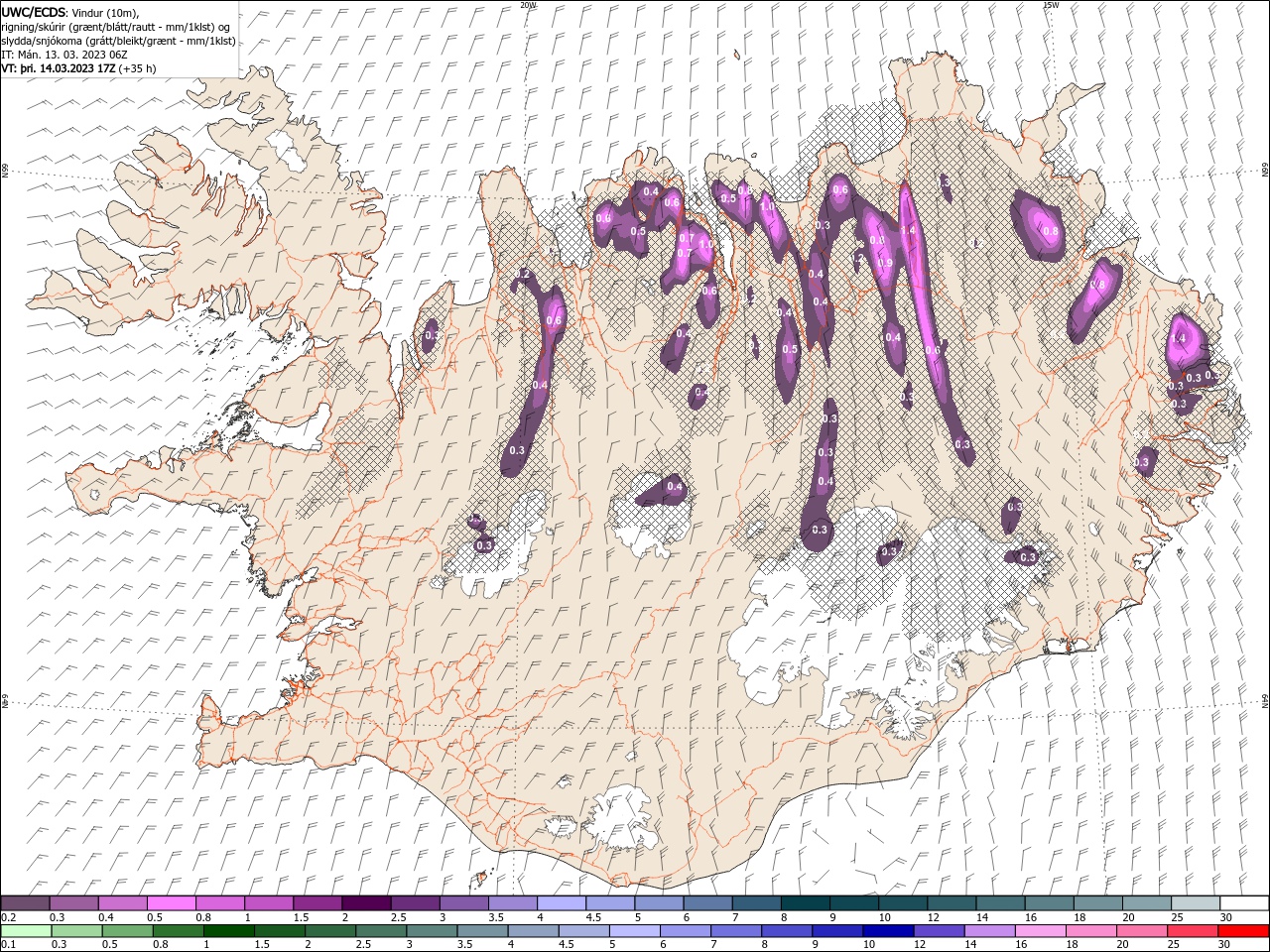Click the light lavender swatch at 4 in upper legend
This screenshot has height=952, width=1270.
[562, 903]
